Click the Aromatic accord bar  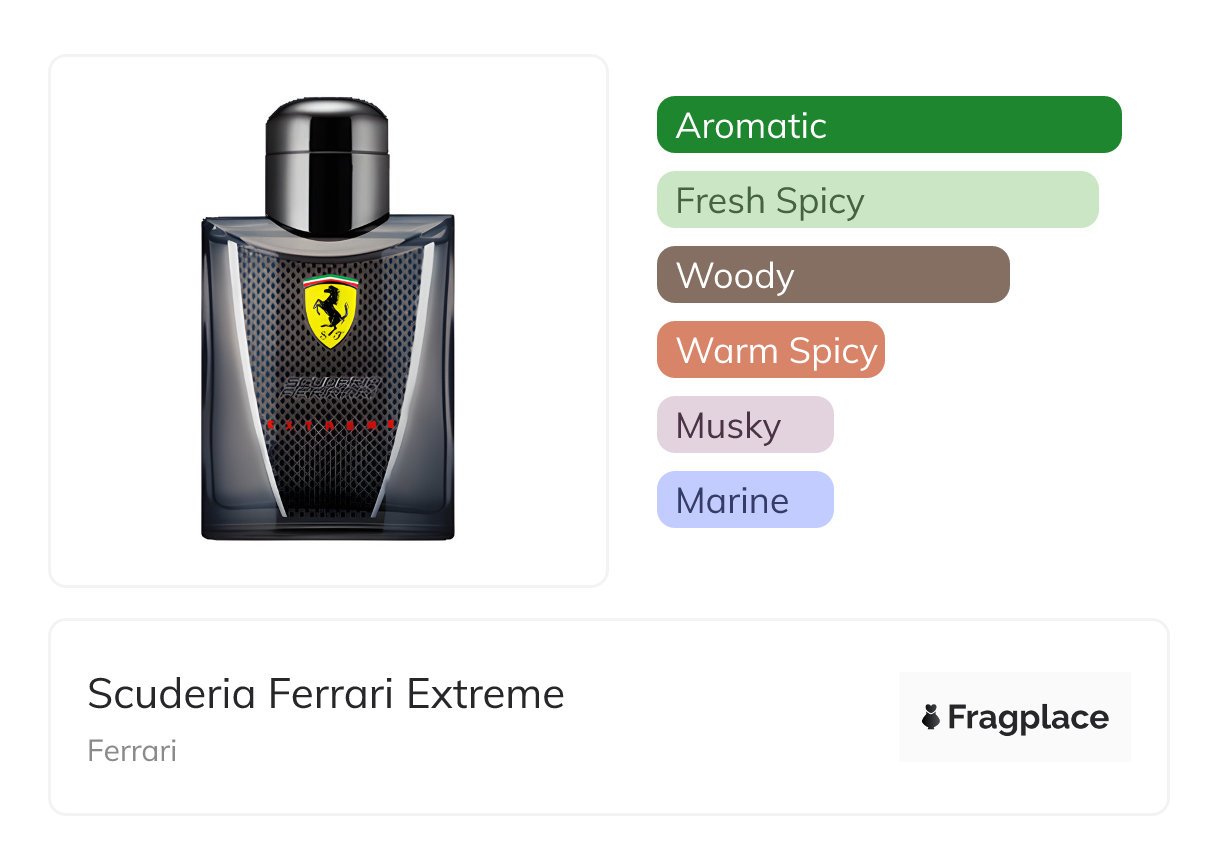[x=889, y=125]
